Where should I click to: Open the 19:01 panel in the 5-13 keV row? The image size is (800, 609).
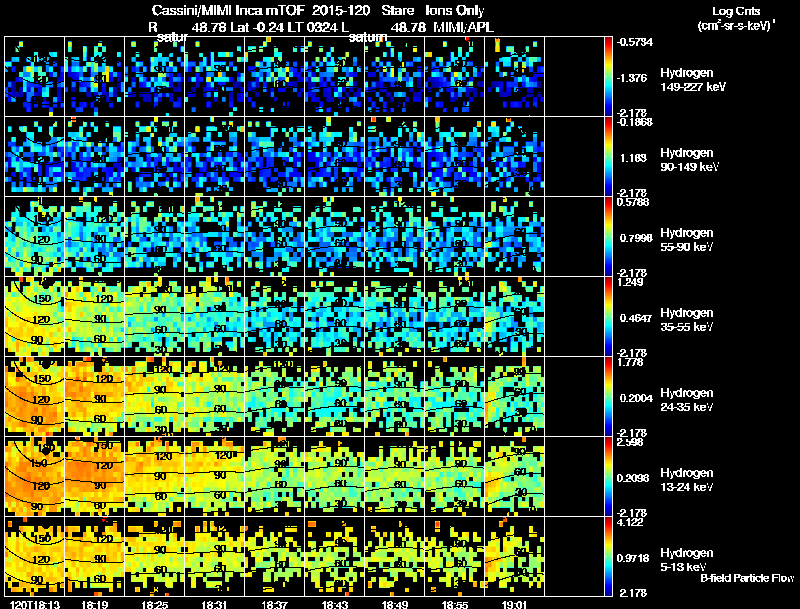point(515,556)
